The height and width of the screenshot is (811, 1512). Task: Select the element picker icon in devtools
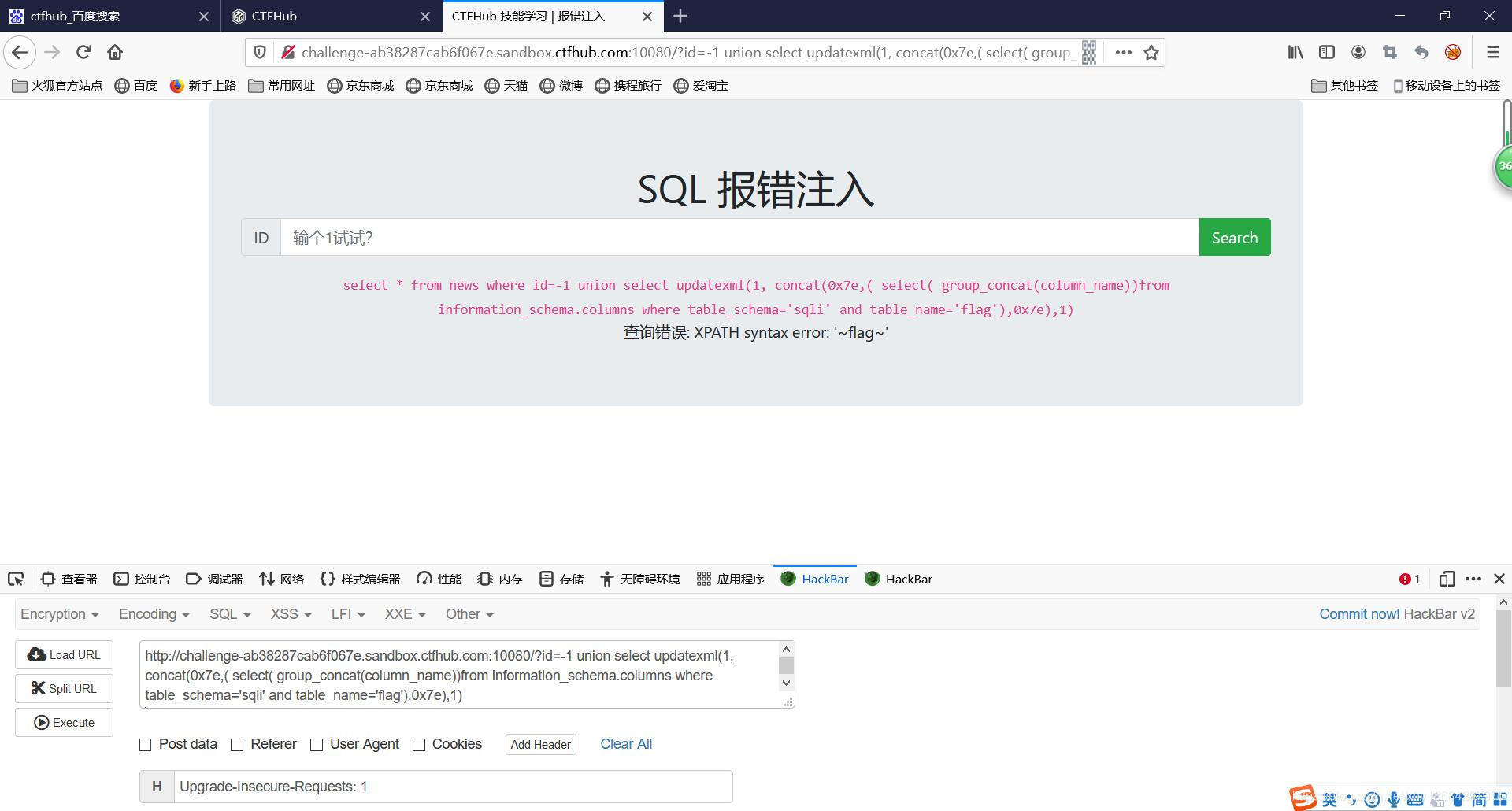point(16,579)
